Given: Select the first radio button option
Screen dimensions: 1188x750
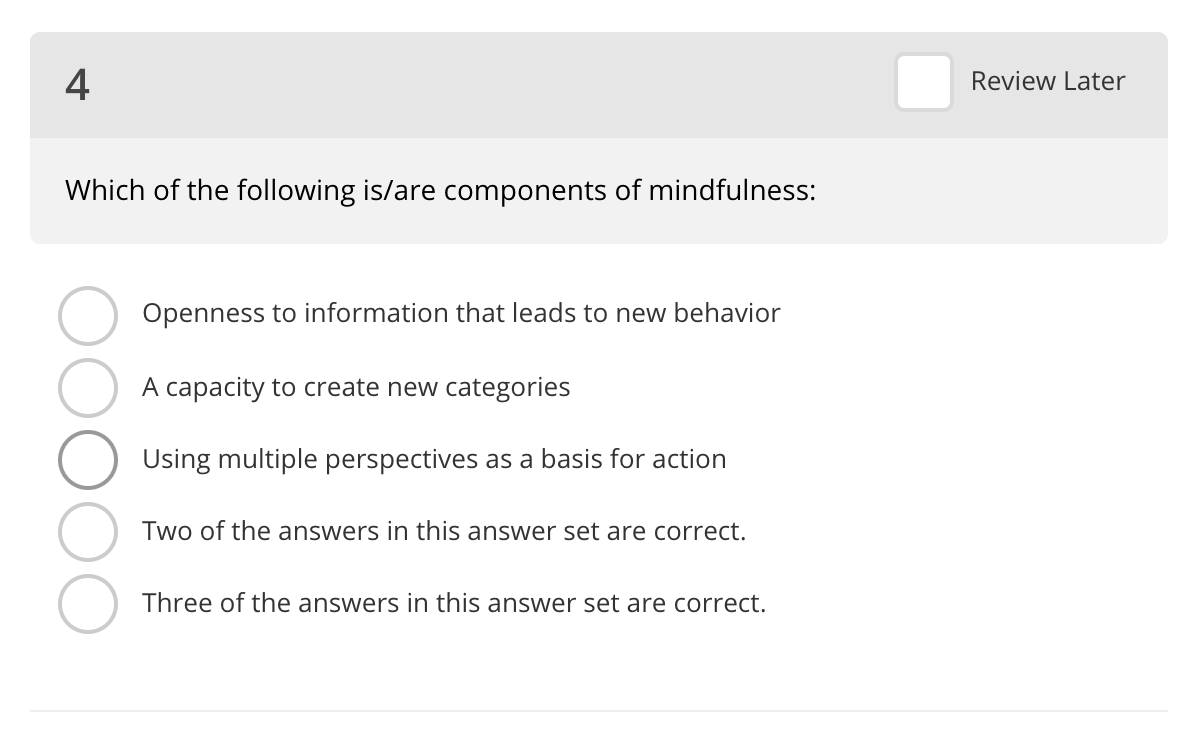Looking at the screenshot, I should tap(88, 315).
